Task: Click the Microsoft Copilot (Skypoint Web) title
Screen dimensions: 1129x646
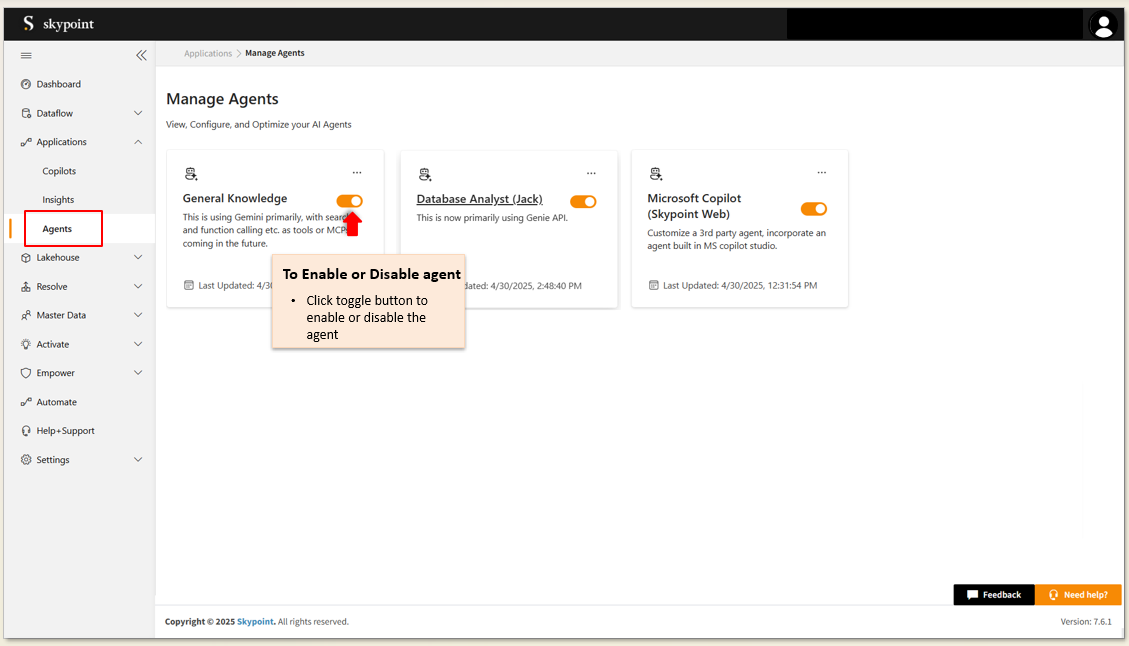Action: 694,206
